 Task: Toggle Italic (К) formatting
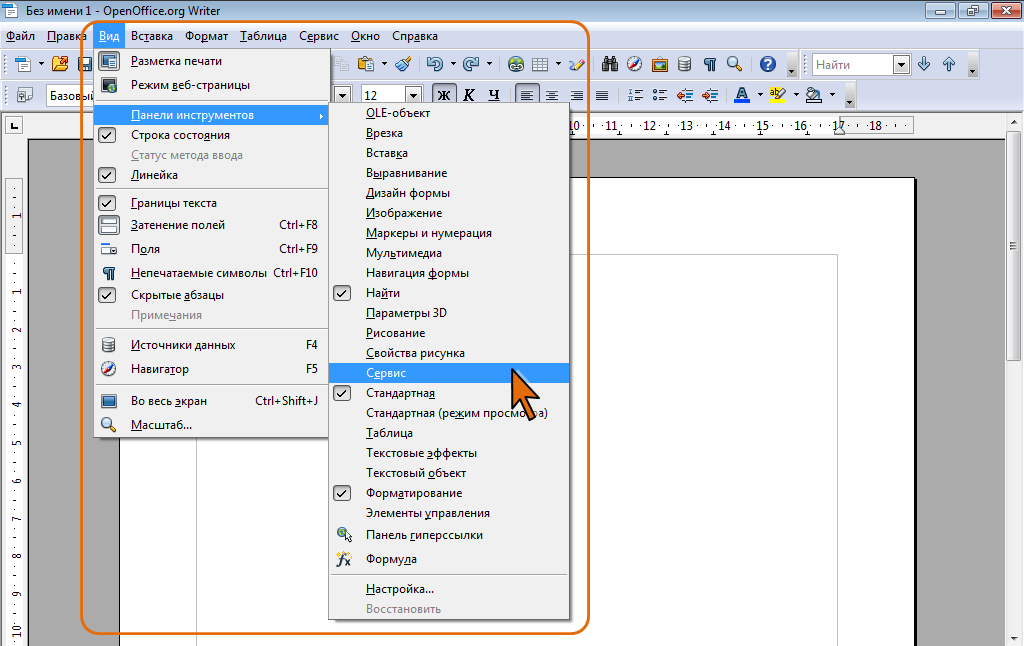coord(469,95)
